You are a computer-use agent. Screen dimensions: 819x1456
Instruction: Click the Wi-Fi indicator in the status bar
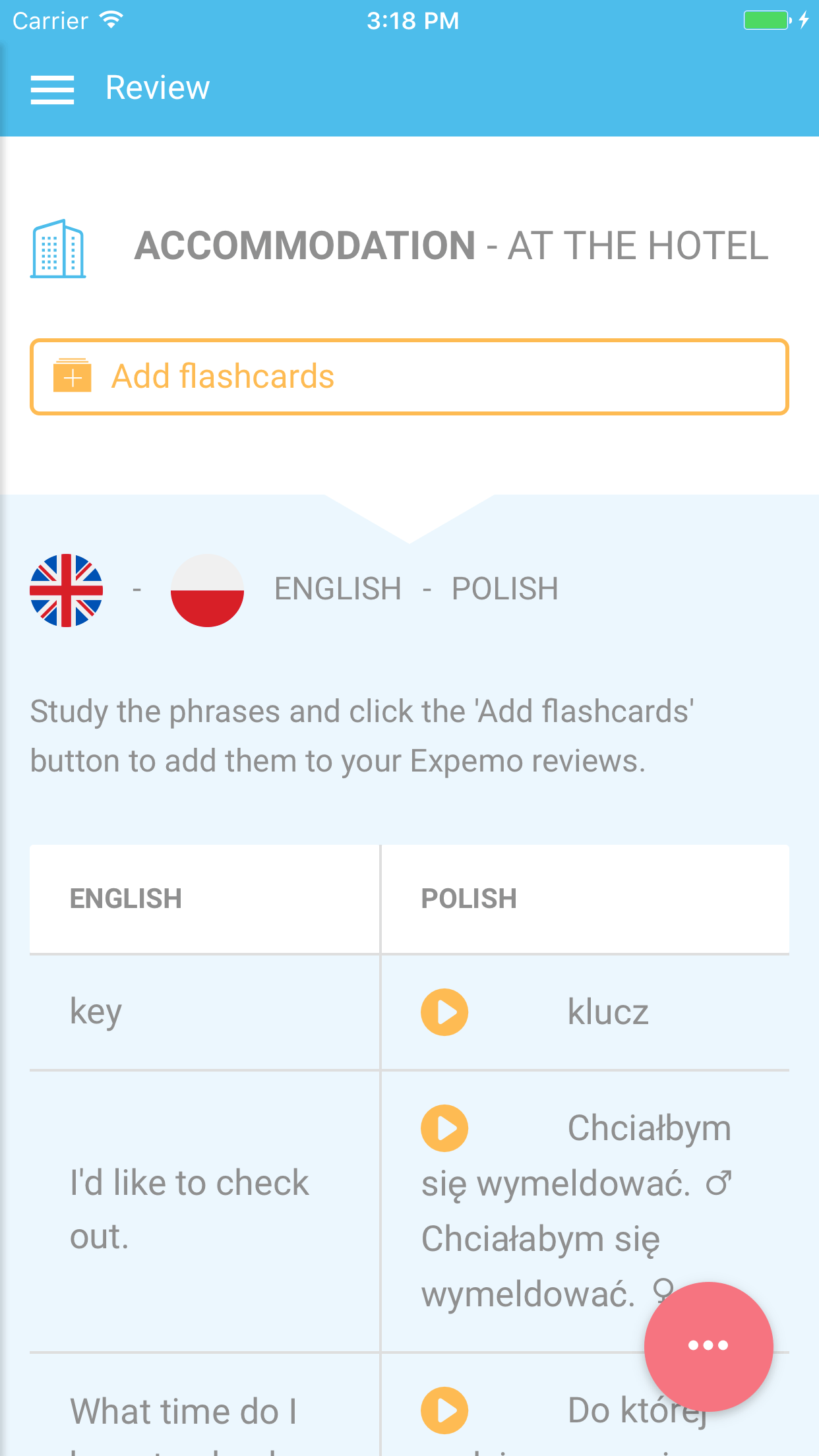click(x=111, y=18)
